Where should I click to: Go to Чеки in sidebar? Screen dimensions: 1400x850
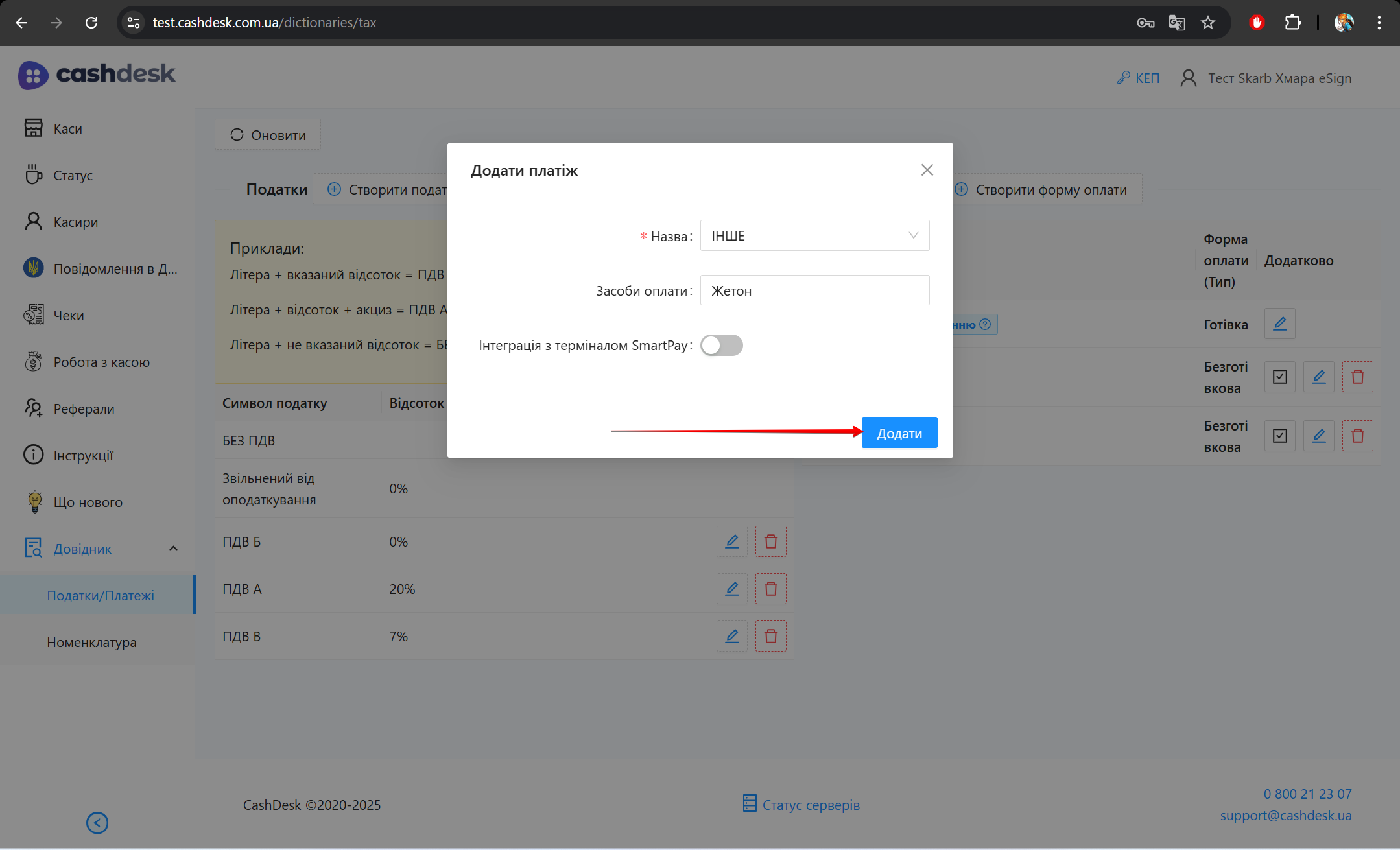coord(69,316)
